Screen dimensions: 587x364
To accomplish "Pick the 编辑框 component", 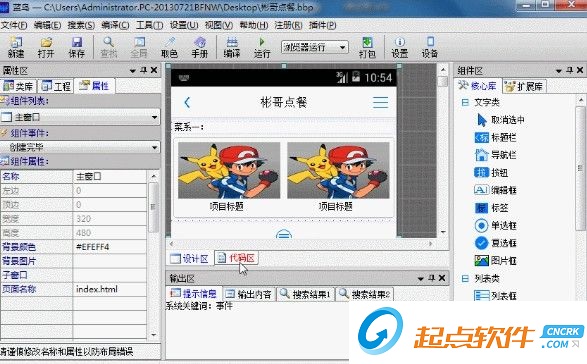I will (x=496, y=190).
